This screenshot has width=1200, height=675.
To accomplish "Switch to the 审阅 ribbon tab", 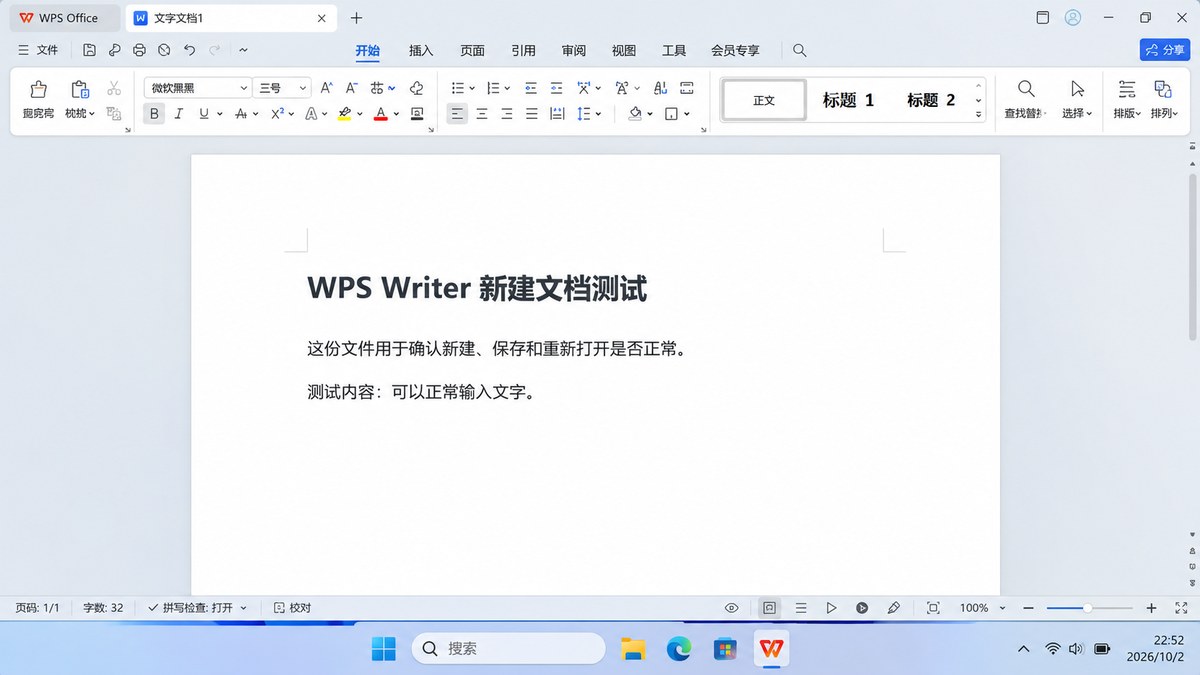I will (573, 50).
